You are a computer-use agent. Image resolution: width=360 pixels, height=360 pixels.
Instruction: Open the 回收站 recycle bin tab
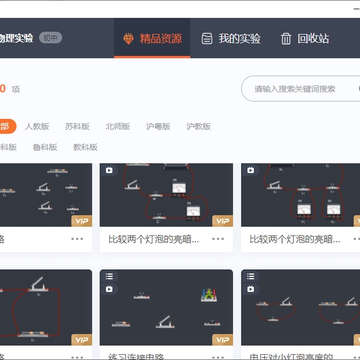pyautogui.click(x=304, y=38)
